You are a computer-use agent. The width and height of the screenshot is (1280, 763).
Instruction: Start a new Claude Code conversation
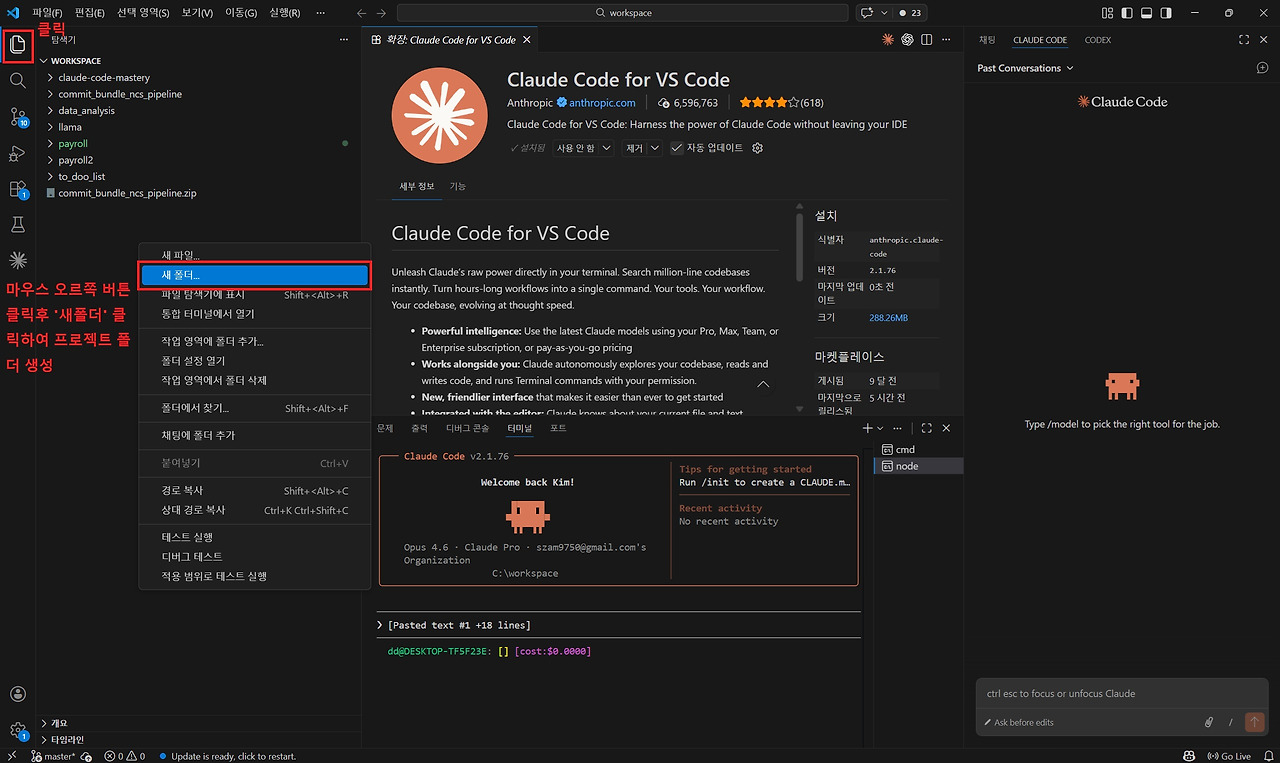1262,68
